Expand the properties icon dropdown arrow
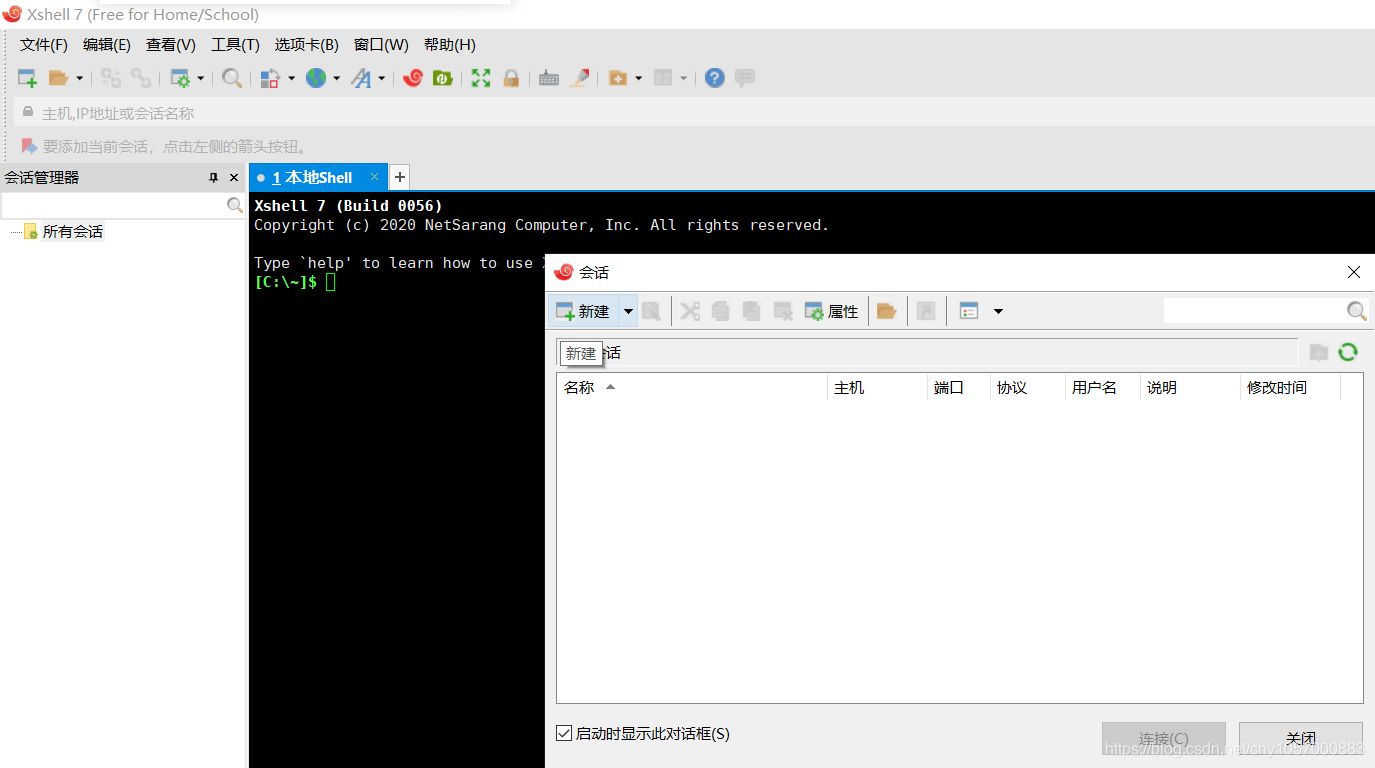The image size is (1375, 768). [x=200, y=78]
